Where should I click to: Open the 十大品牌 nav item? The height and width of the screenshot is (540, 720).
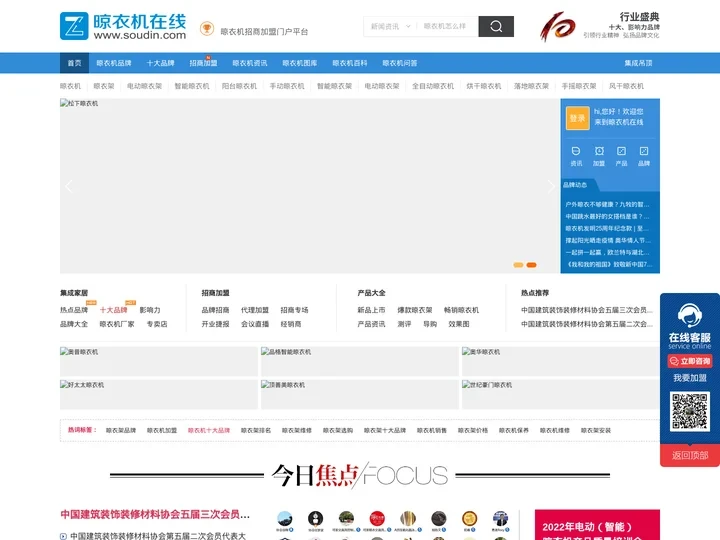160,63
